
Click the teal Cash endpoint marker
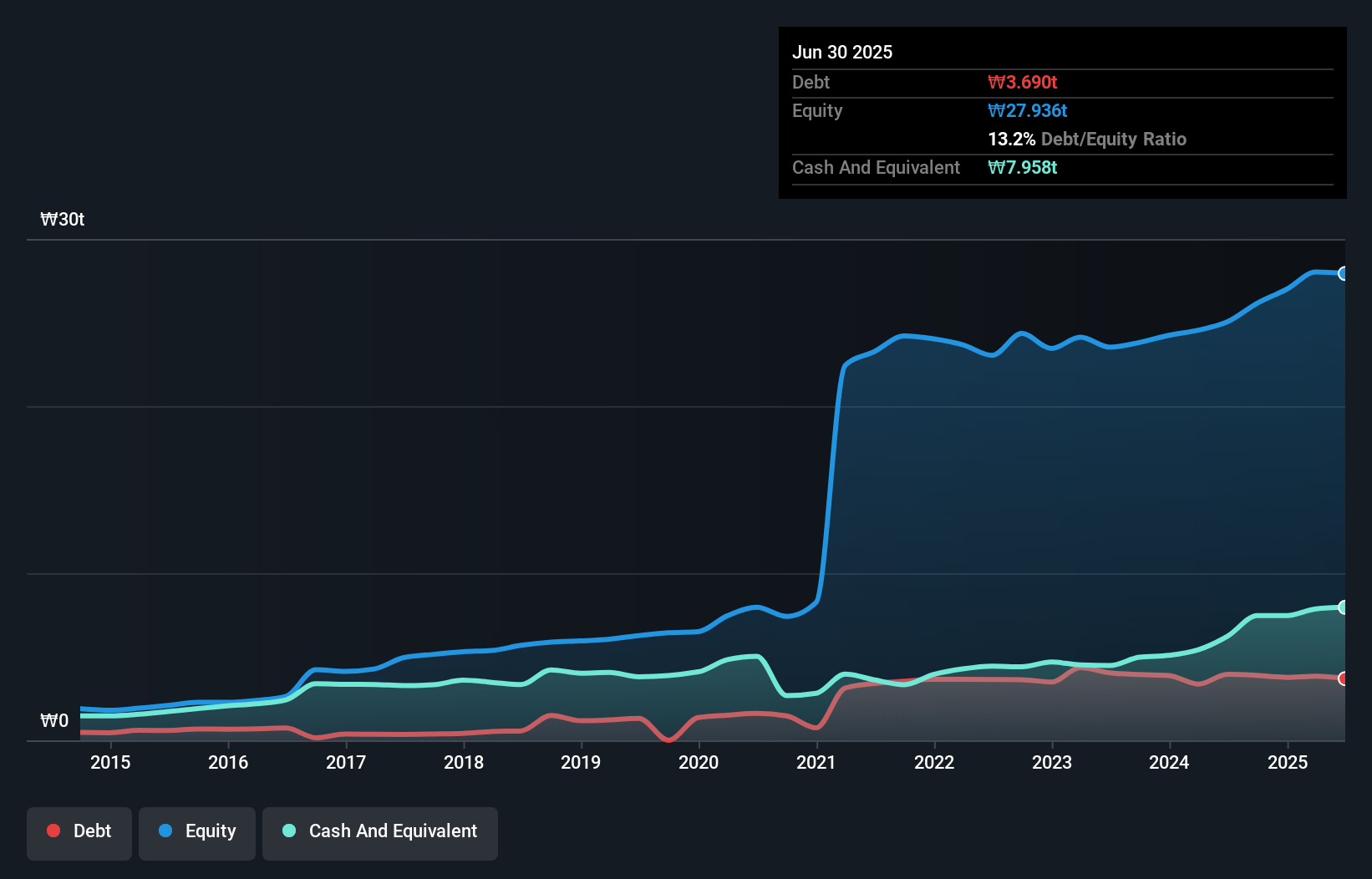(1343, 607)
